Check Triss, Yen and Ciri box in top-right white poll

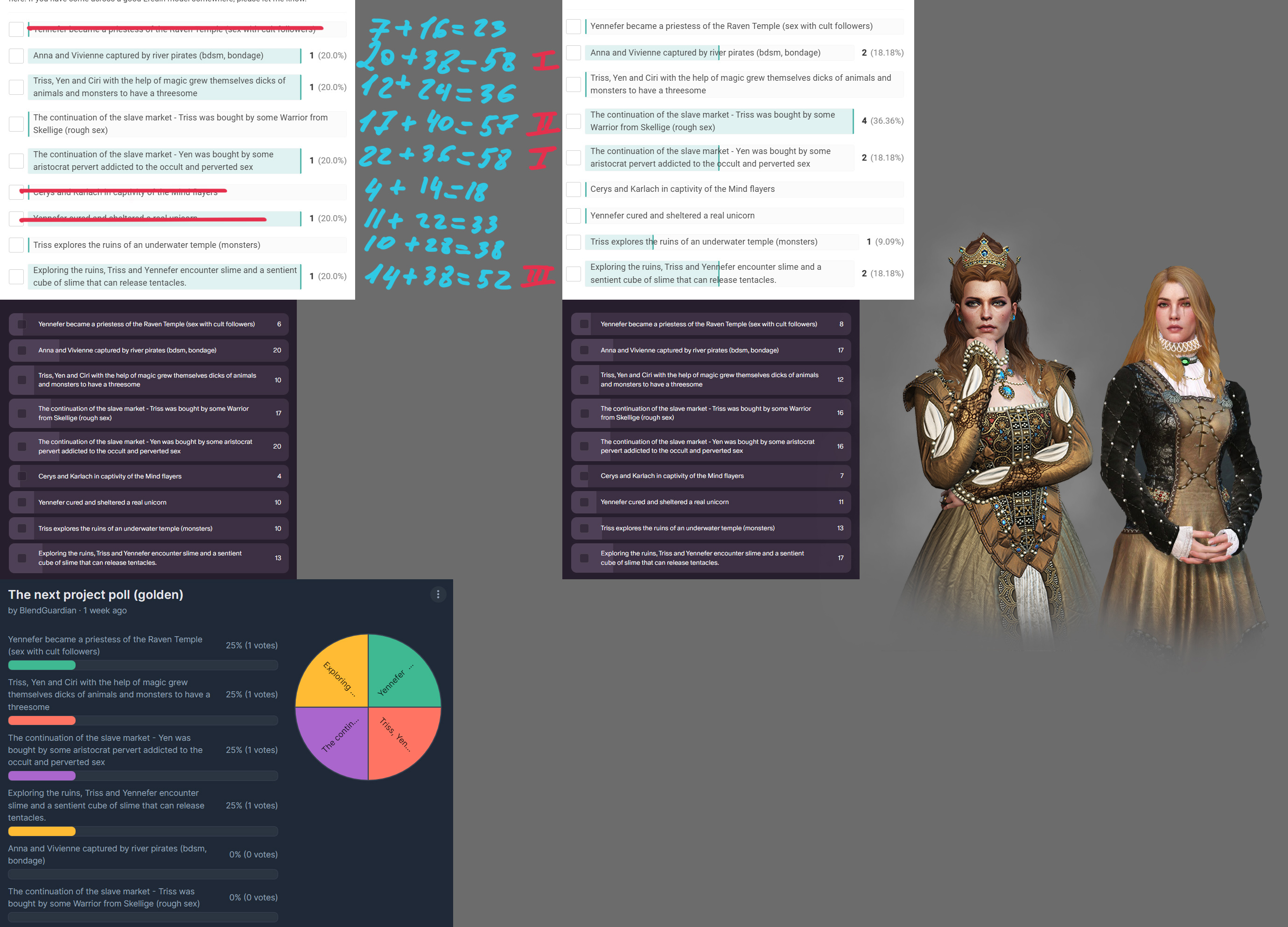tap(574, 84)
